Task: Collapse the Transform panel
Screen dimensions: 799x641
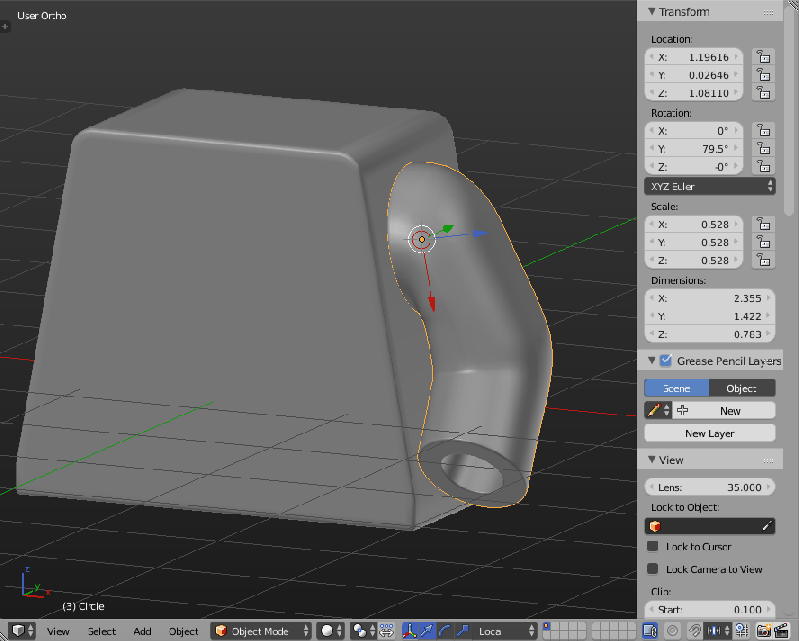Action: 652,11
